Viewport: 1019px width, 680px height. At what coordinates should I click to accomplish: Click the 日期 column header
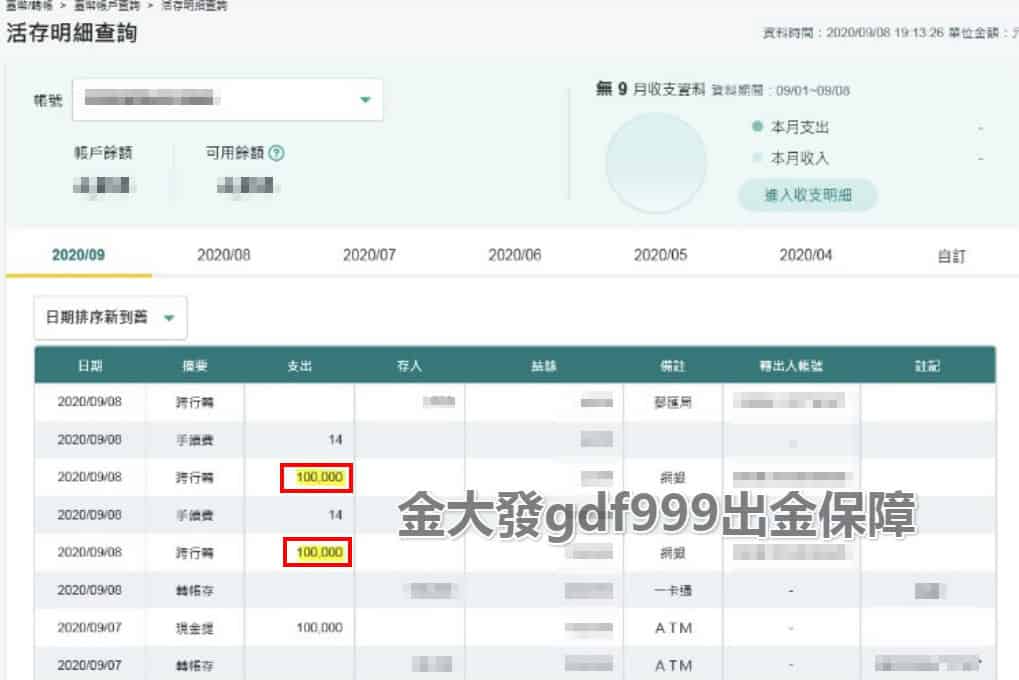90,366
